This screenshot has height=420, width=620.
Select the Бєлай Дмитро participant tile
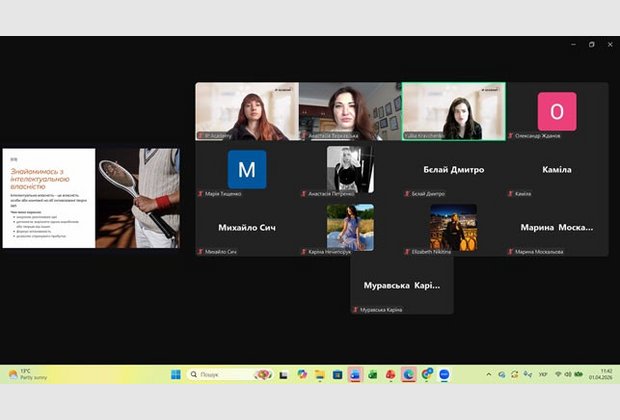click(x=454, y=169)
